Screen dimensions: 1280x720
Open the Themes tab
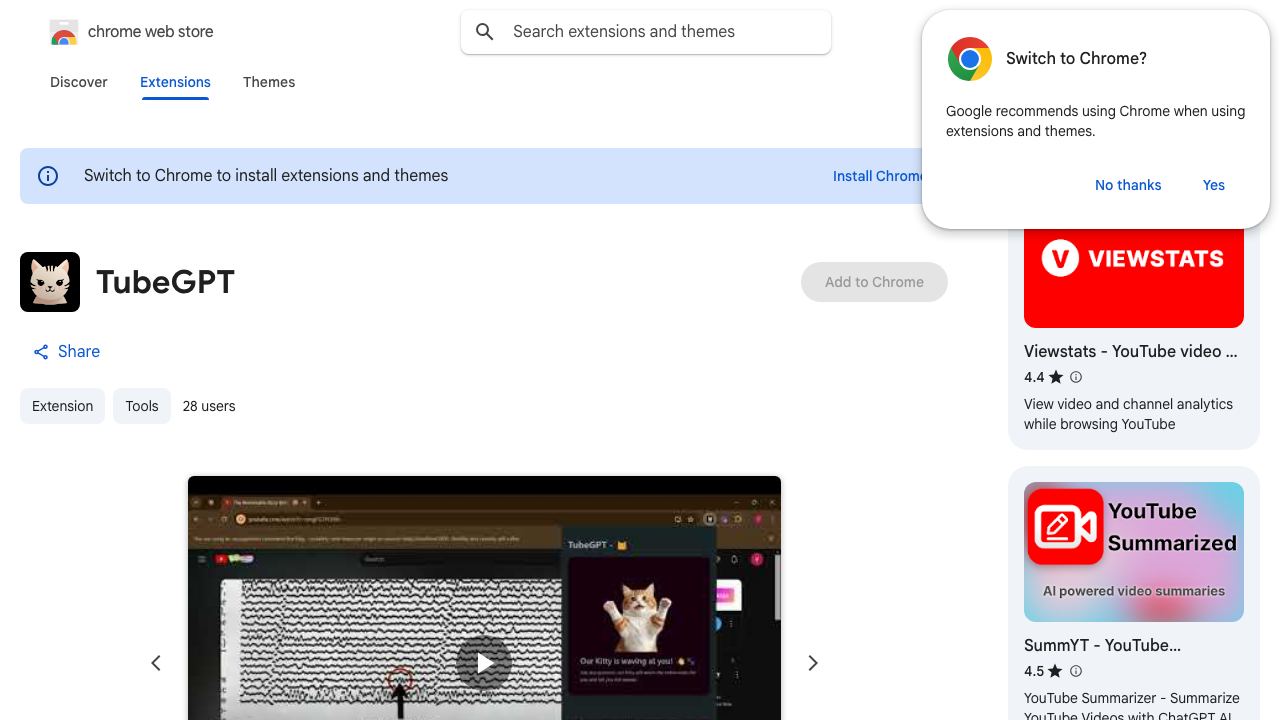(x=269, y=82)
